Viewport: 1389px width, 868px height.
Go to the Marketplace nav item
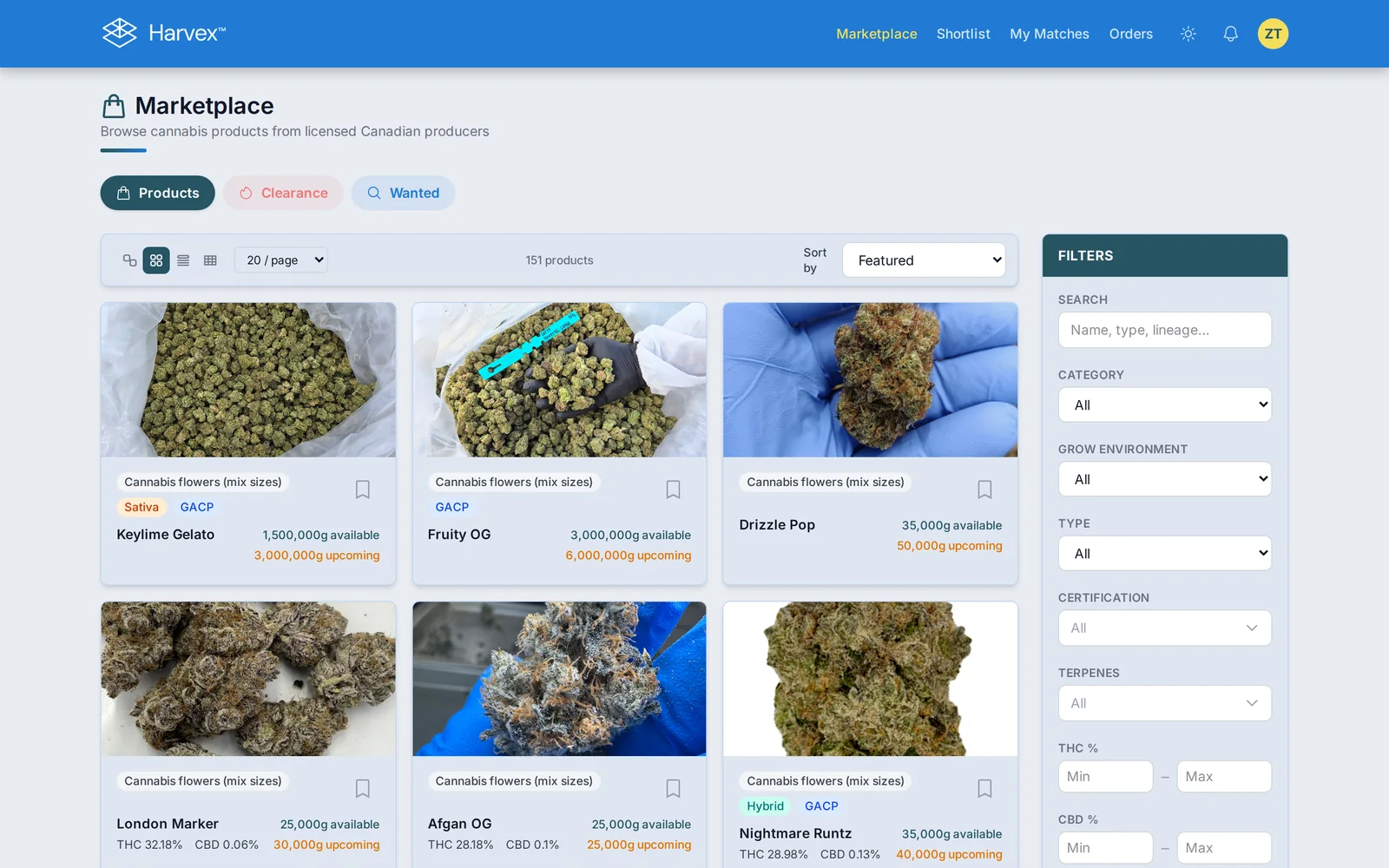point(876,34)
